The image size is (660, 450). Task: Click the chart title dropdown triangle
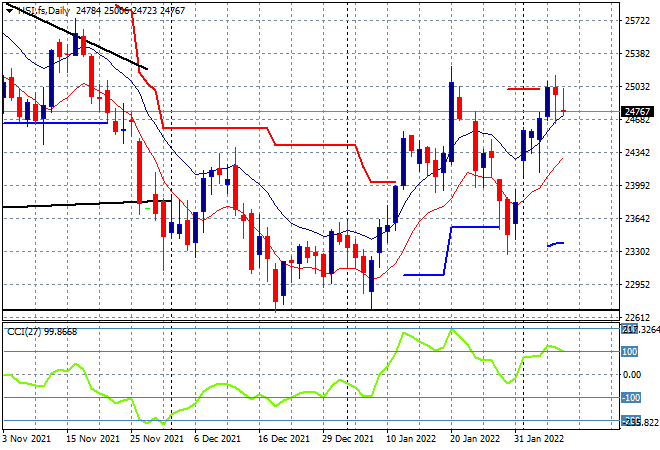tap(9, 11)
